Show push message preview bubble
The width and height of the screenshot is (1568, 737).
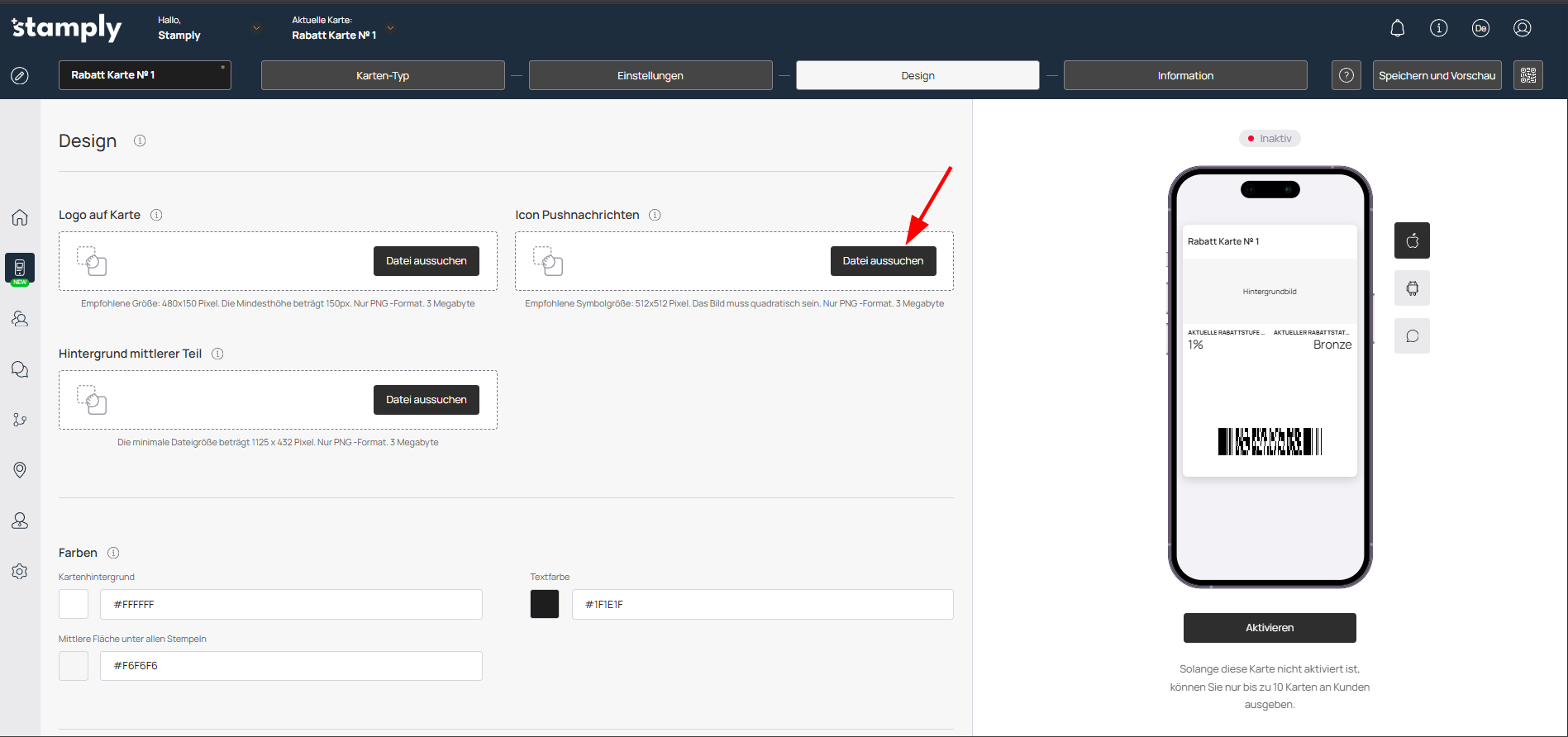click(x=1412, y=336)
